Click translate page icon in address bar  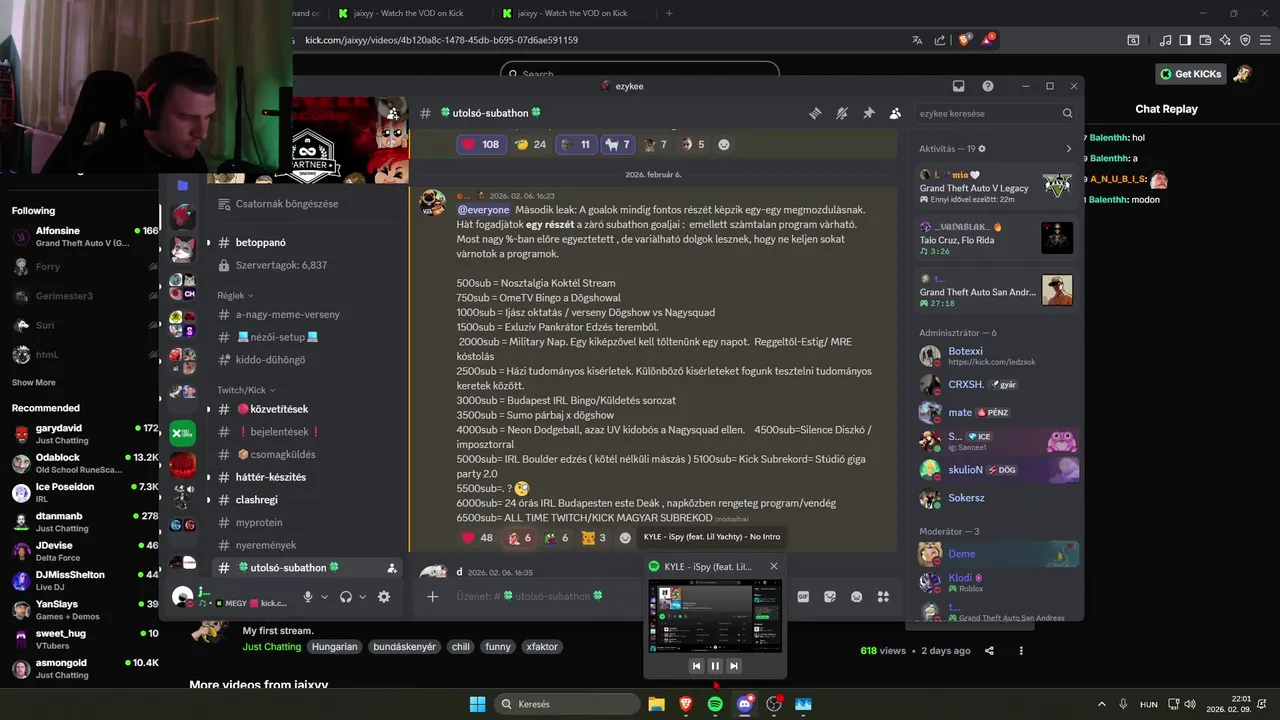click(x=917, y=40)
